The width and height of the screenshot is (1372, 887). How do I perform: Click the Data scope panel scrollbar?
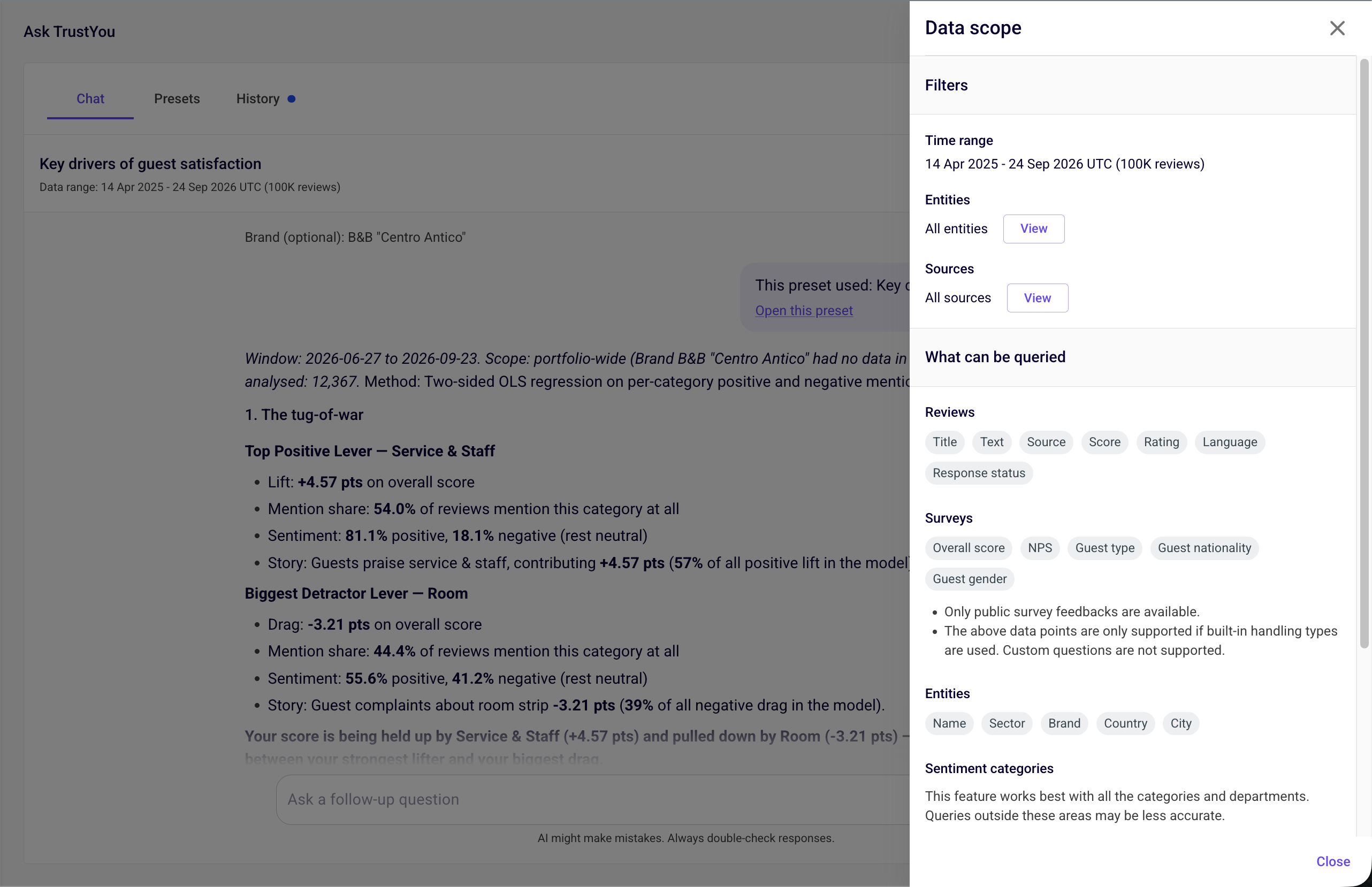[x=1363, y=354]
